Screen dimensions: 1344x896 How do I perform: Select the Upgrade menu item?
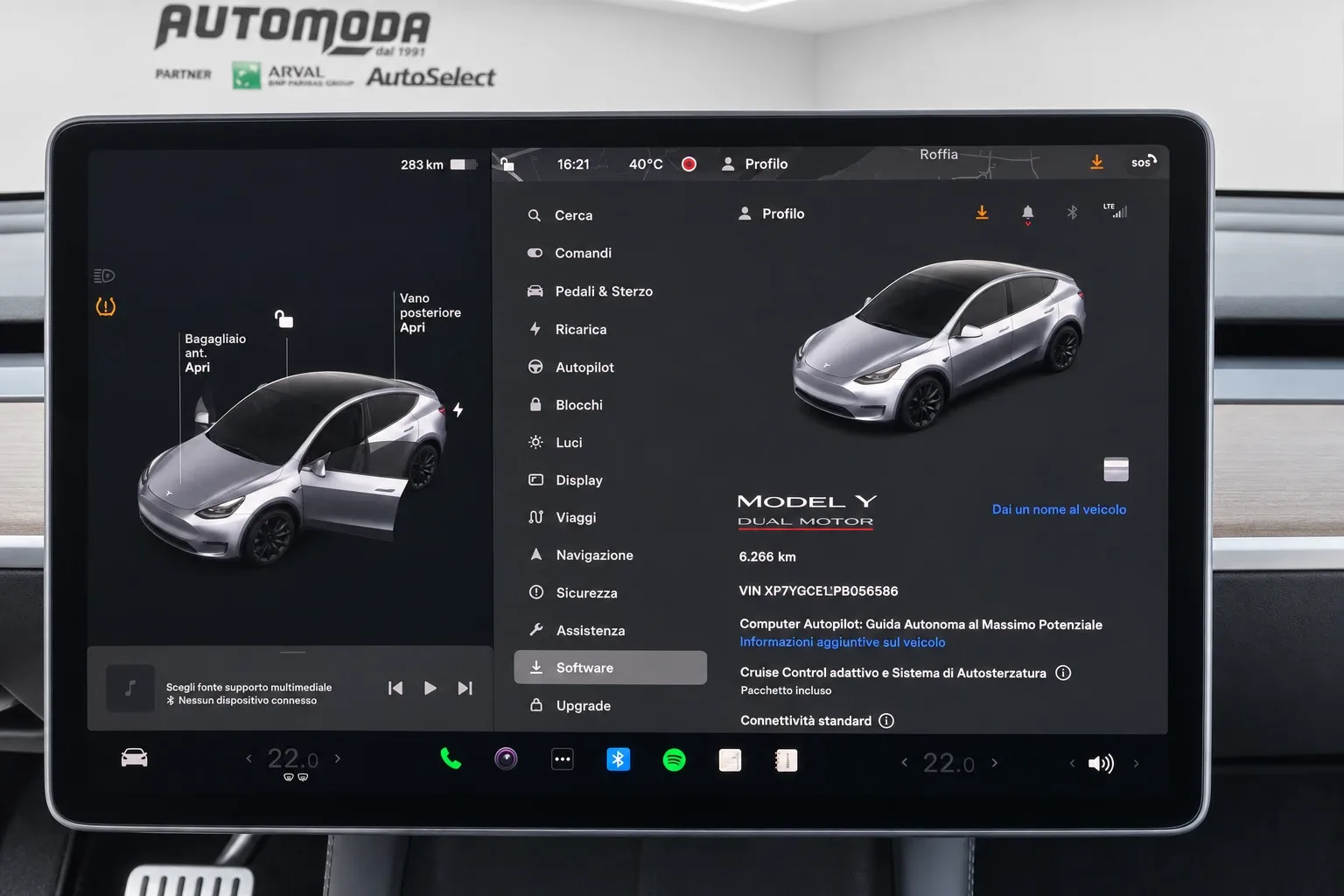pyautogui.click(x=570, y=705)
